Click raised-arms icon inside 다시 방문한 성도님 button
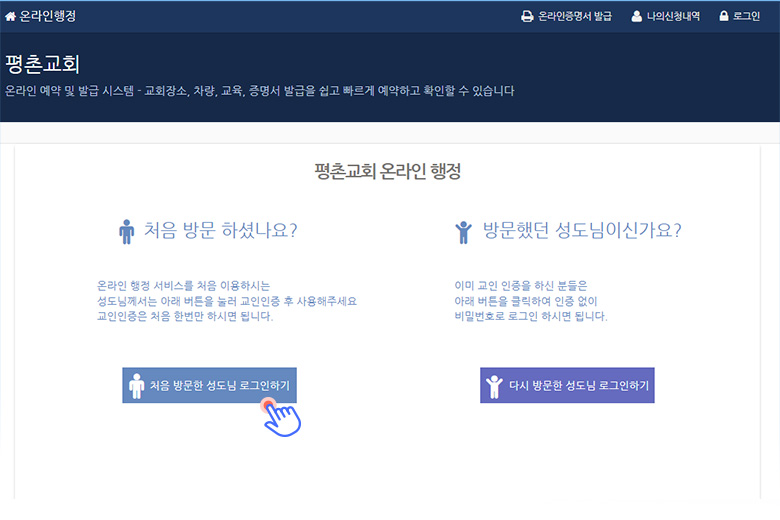This screenshot has width=780, height=520. click(494, 386)
